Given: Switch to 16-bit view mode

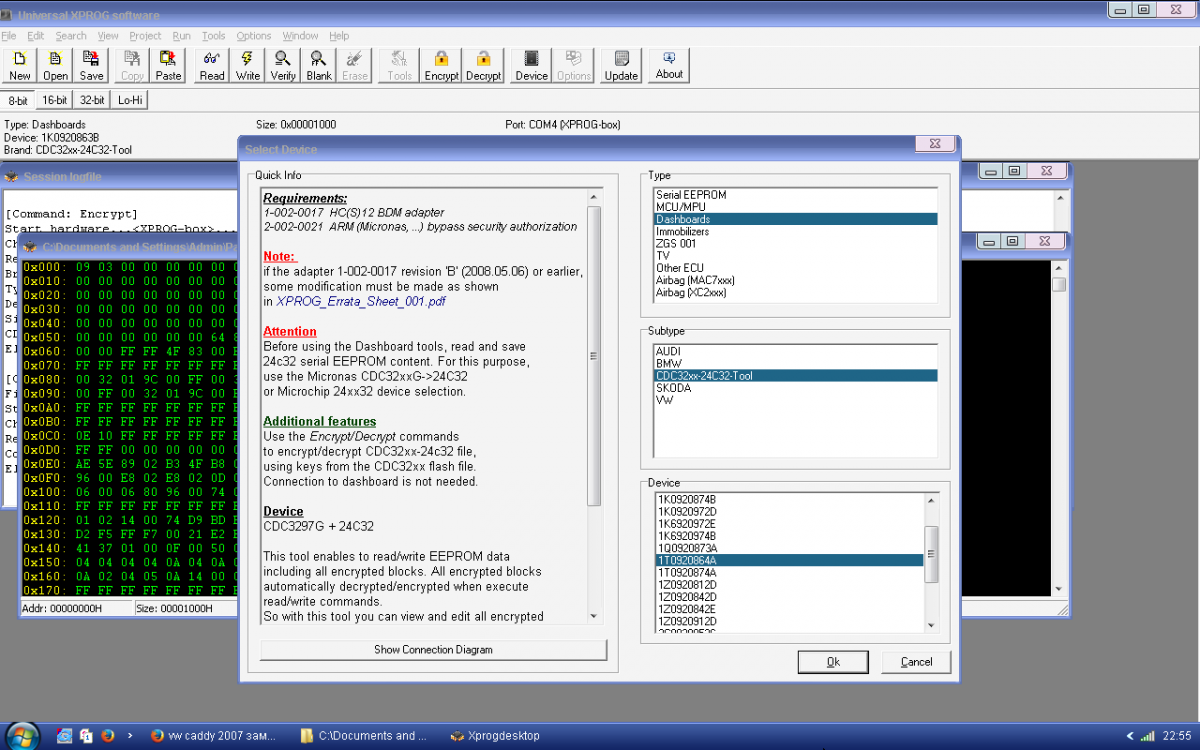Looking at the screenshot, I should point(54,100).
